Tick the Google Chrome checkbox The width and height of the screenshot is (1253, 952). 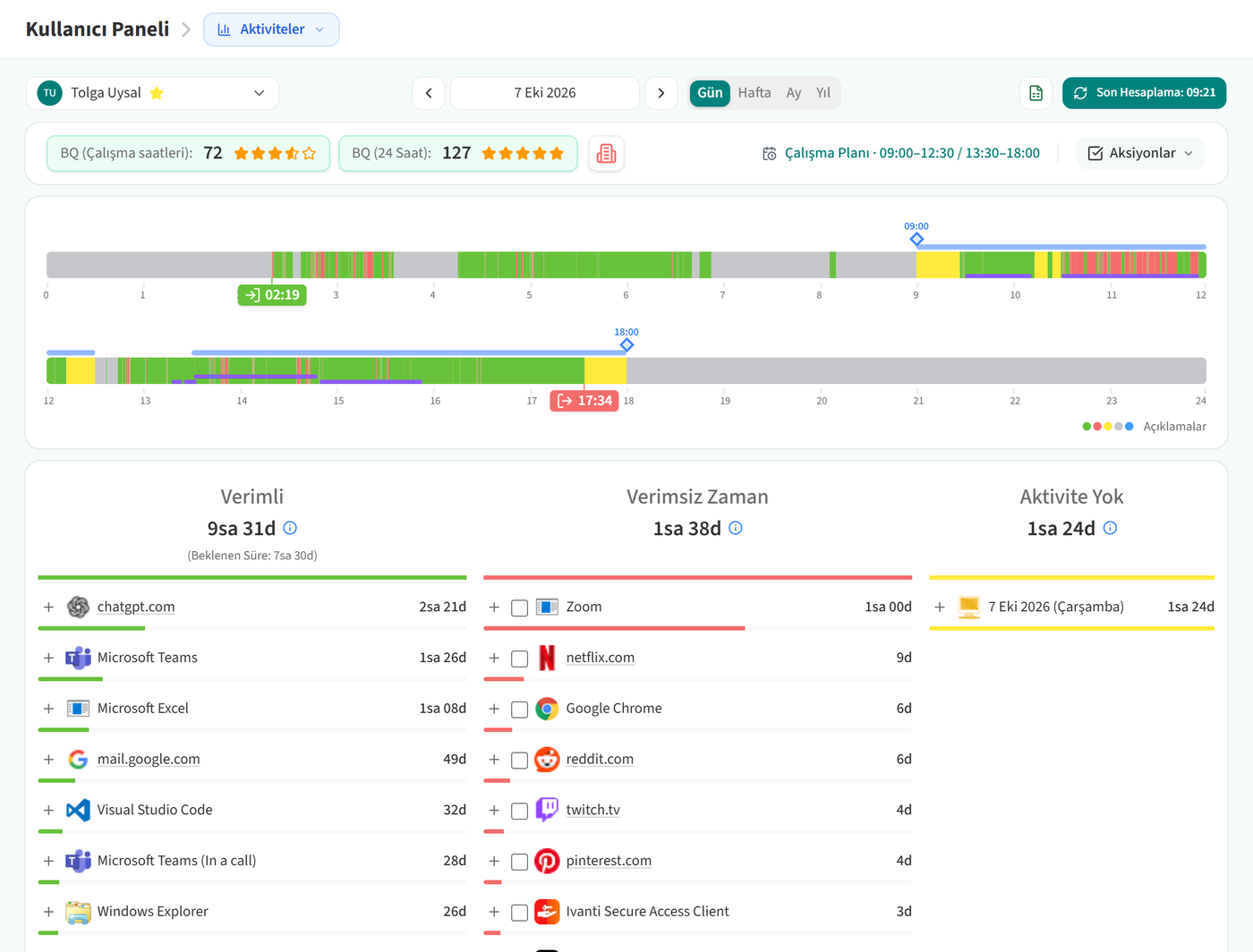coord(519,710)
